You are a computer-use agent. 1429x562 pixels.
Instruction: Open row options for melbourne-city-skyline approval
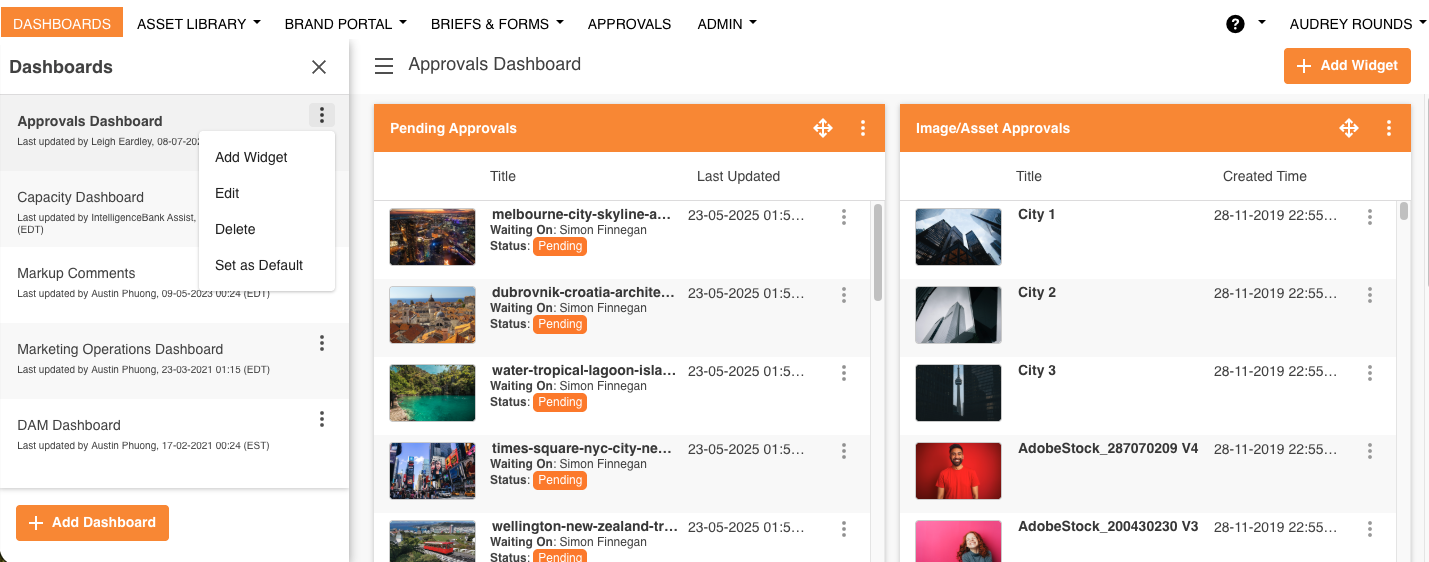(x=844, y=217)
